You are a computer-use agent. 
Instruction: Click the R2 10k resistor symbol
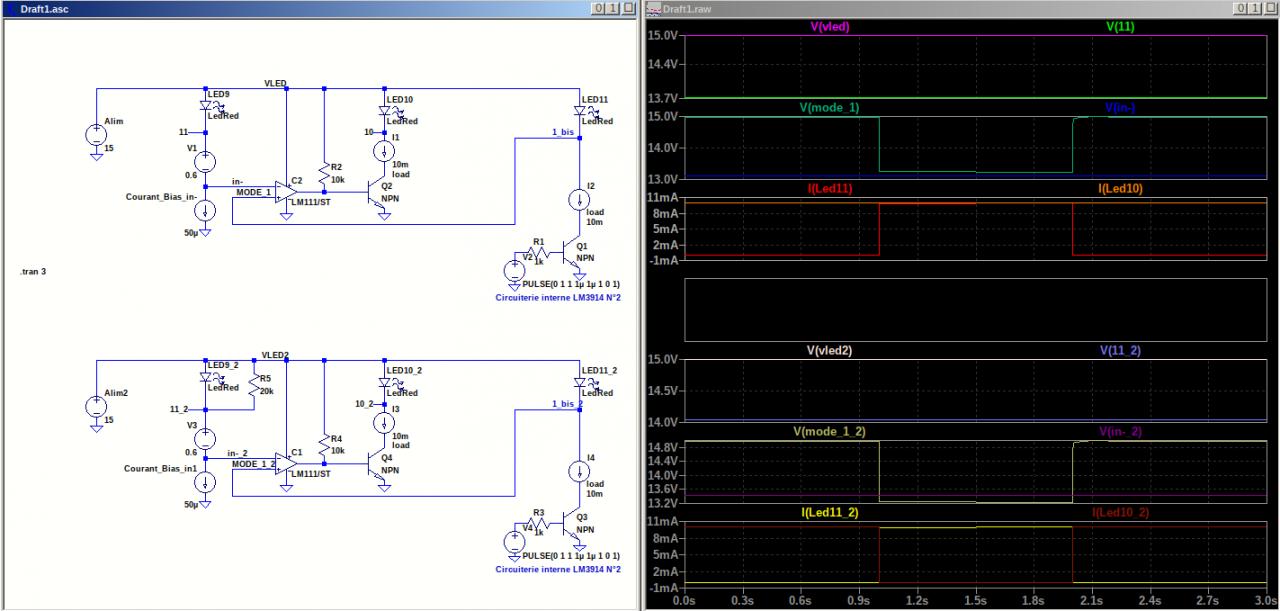click(x=324, y=175)
